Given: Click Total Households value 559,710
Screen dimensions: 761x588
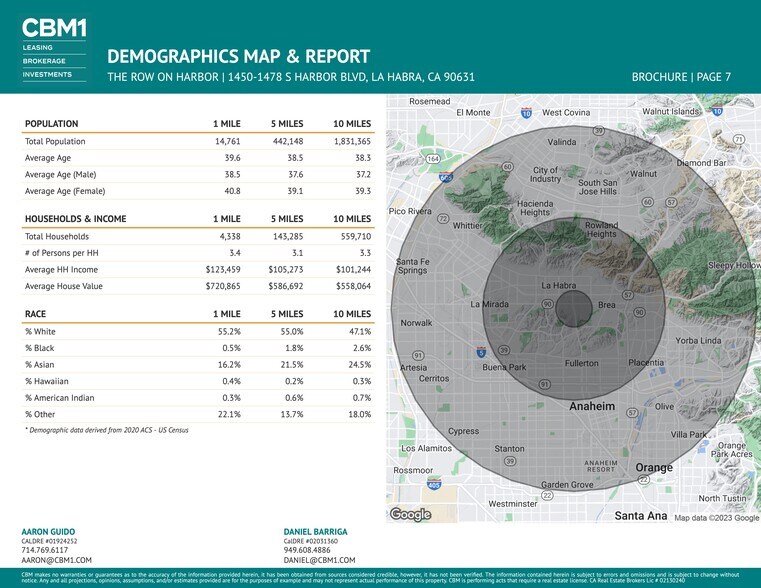Looking at the screenshot, I should click(x=356, y=236).
